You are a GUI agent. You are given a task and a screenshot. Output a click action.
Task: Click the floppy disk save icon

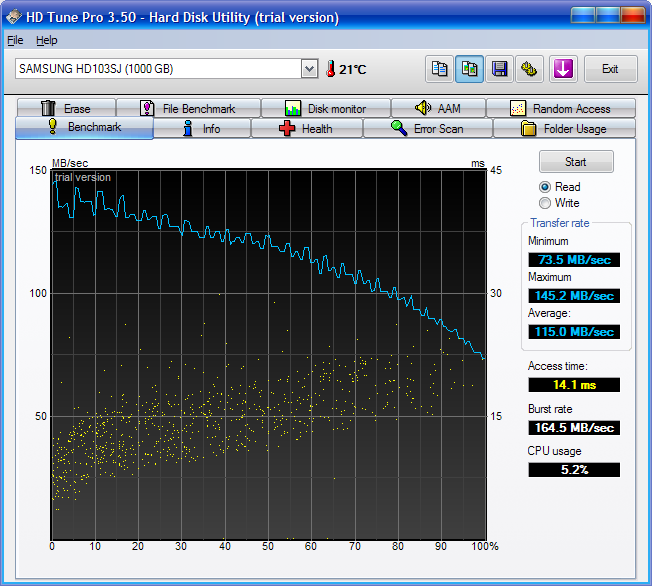499,69
